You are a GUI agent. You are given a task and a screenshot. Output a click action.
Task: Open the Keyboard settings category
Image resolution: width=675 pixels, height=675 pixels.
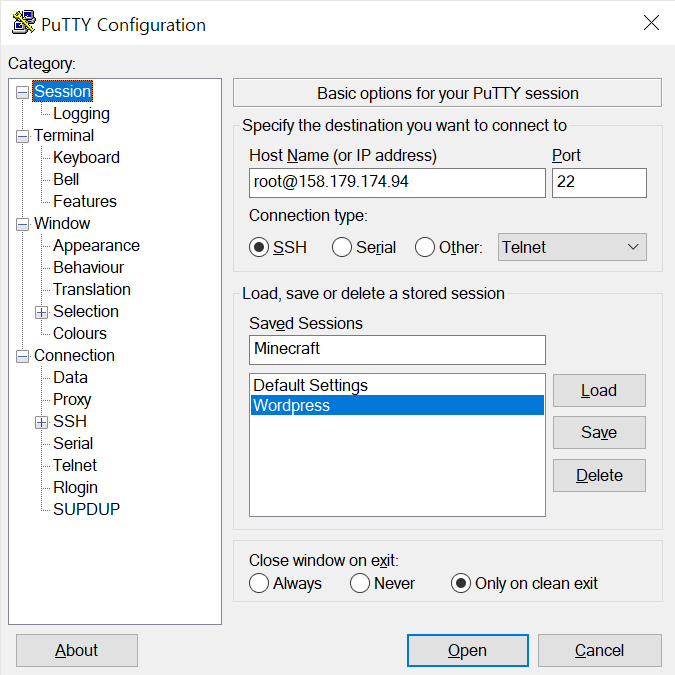[x=86, y=158]
